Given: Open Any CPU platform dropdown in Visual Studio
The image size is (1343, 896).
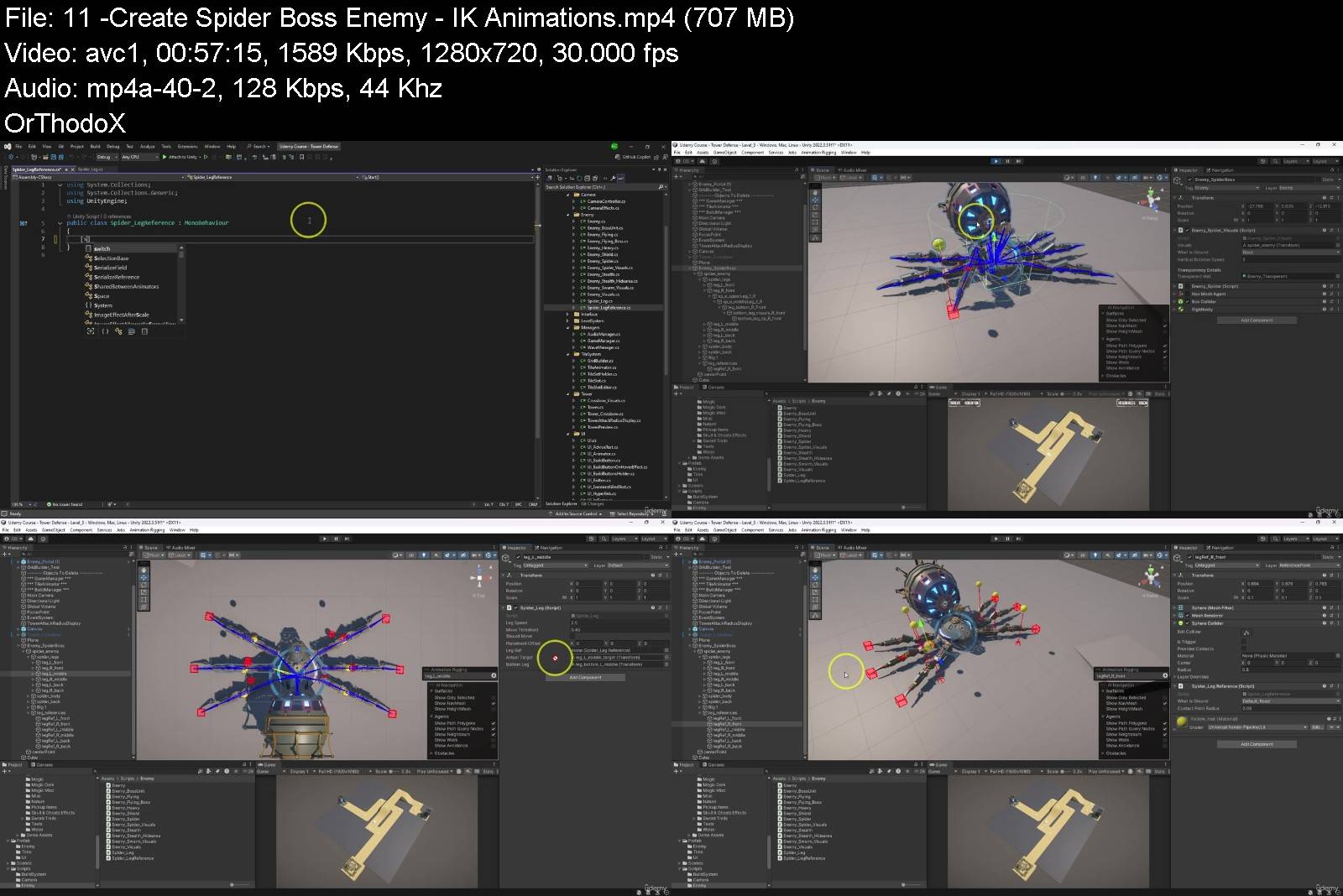Looking at the screenshot, I should click(x=139, y=157).
